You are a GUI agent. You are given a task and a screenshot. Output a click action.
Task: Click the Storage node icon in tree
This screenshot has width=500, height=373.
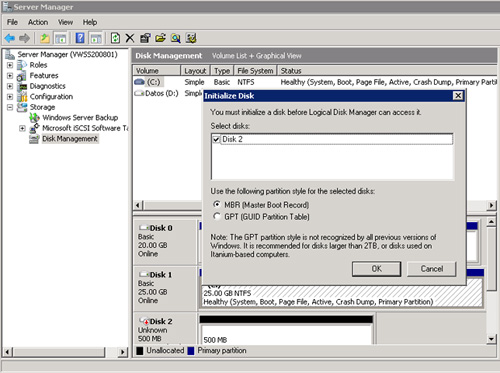click(x=22, y=107)
